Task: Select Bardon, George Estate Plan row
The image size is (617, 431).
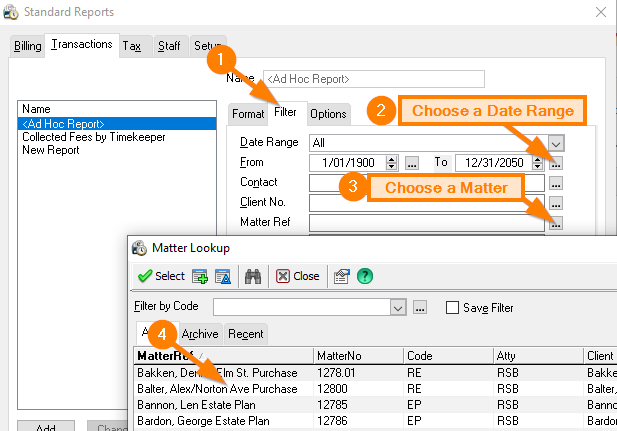Action: pos(375,421)
